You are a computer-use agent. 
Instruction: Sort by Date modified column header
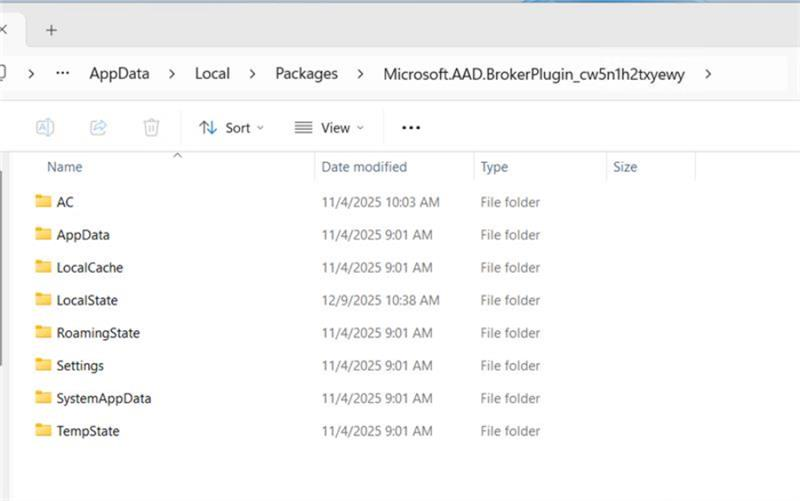tap(364, 167)
